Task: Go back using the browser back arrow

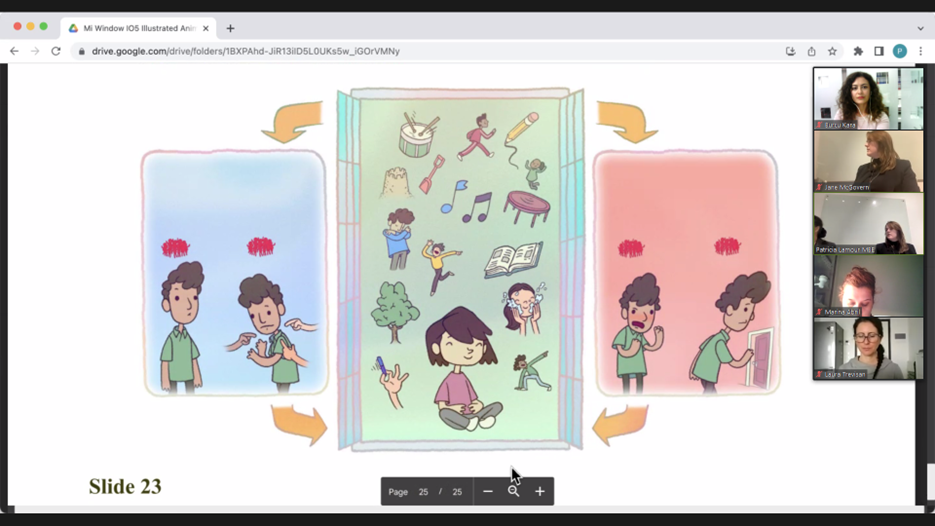Action: pyautogui.click(x=14, y=51)
